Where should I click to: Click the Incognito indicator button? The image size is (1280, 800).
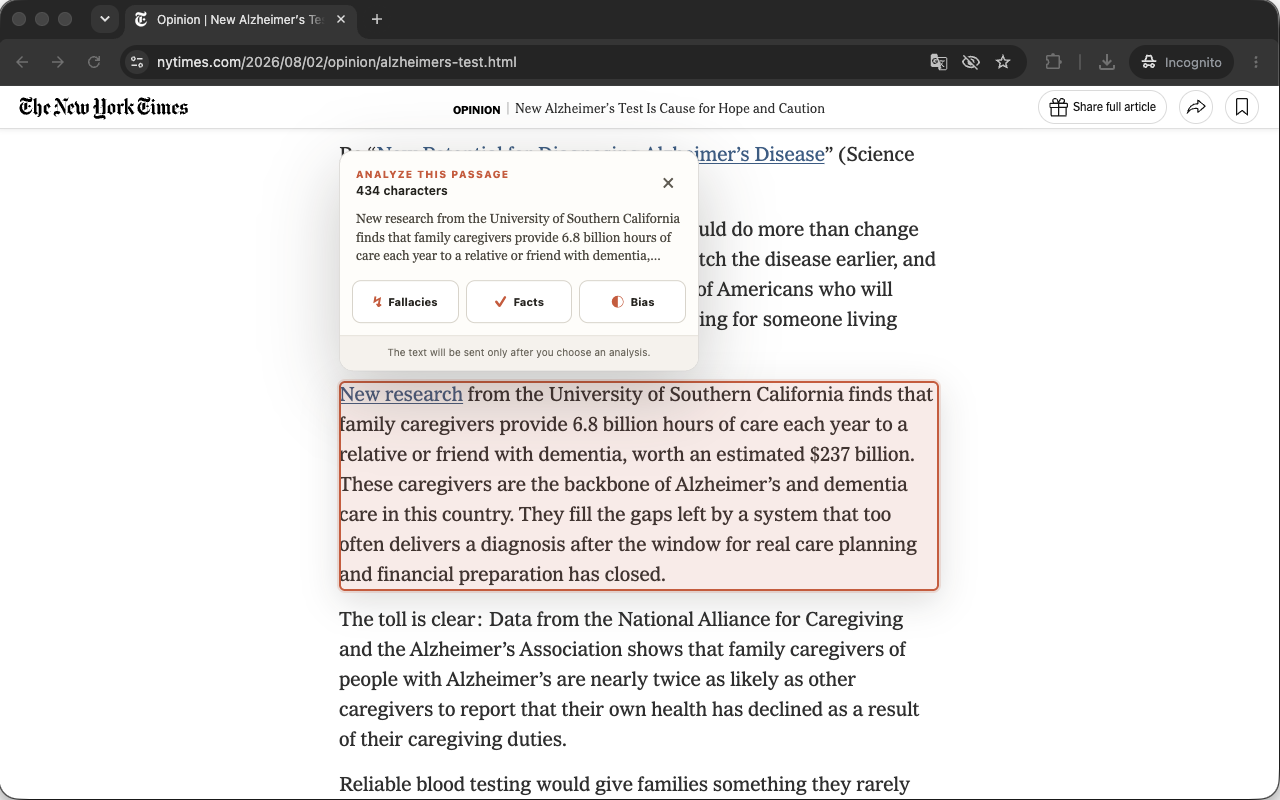pyautogui.click(x=1181, y=62)
